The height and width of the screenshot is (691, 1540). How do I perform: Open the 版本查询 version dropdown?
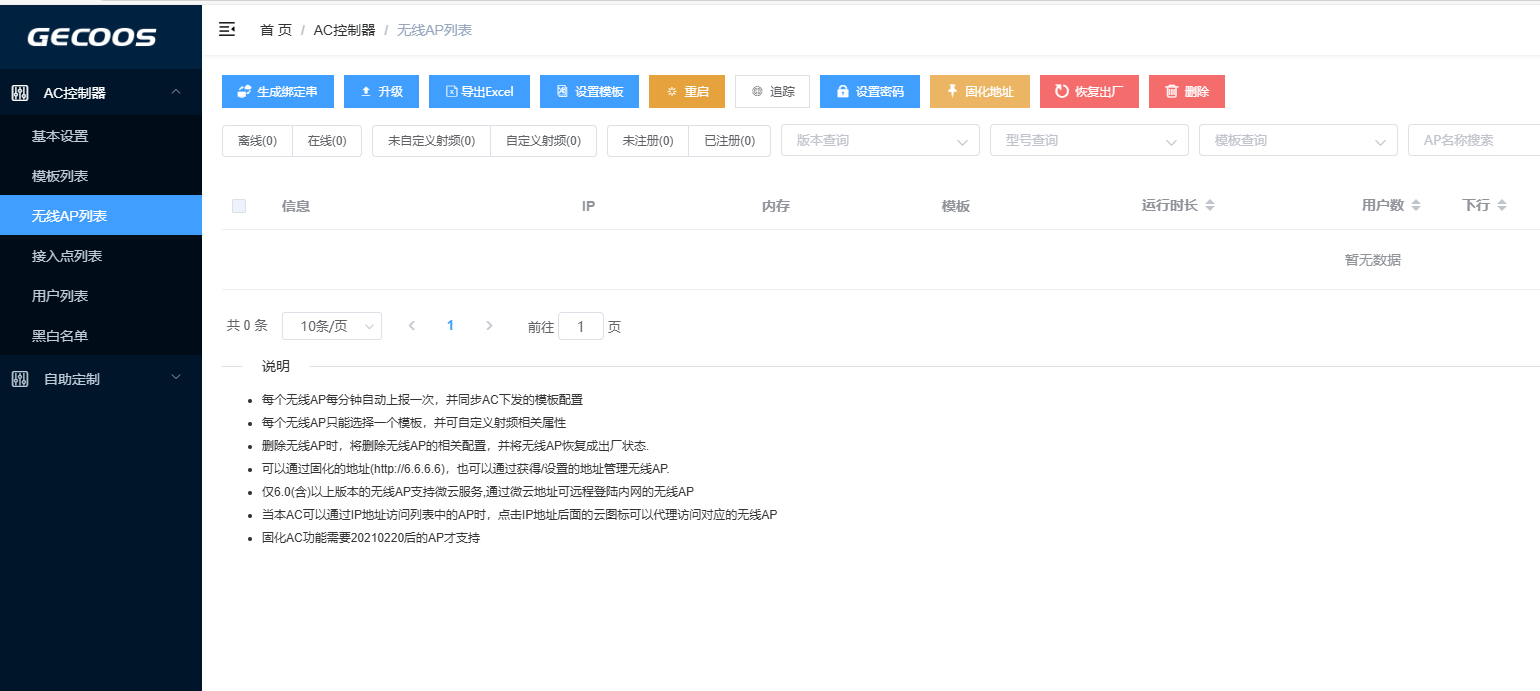coord(879,139)
